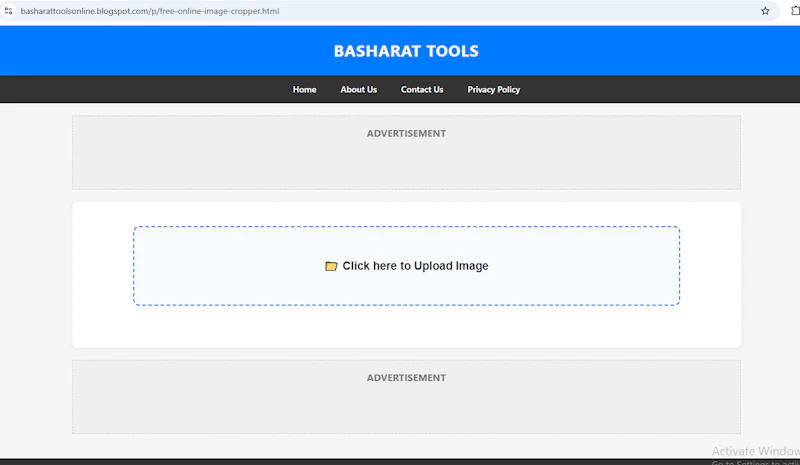Click the BASHARAT TOOLS site title

tap(406, 51)
